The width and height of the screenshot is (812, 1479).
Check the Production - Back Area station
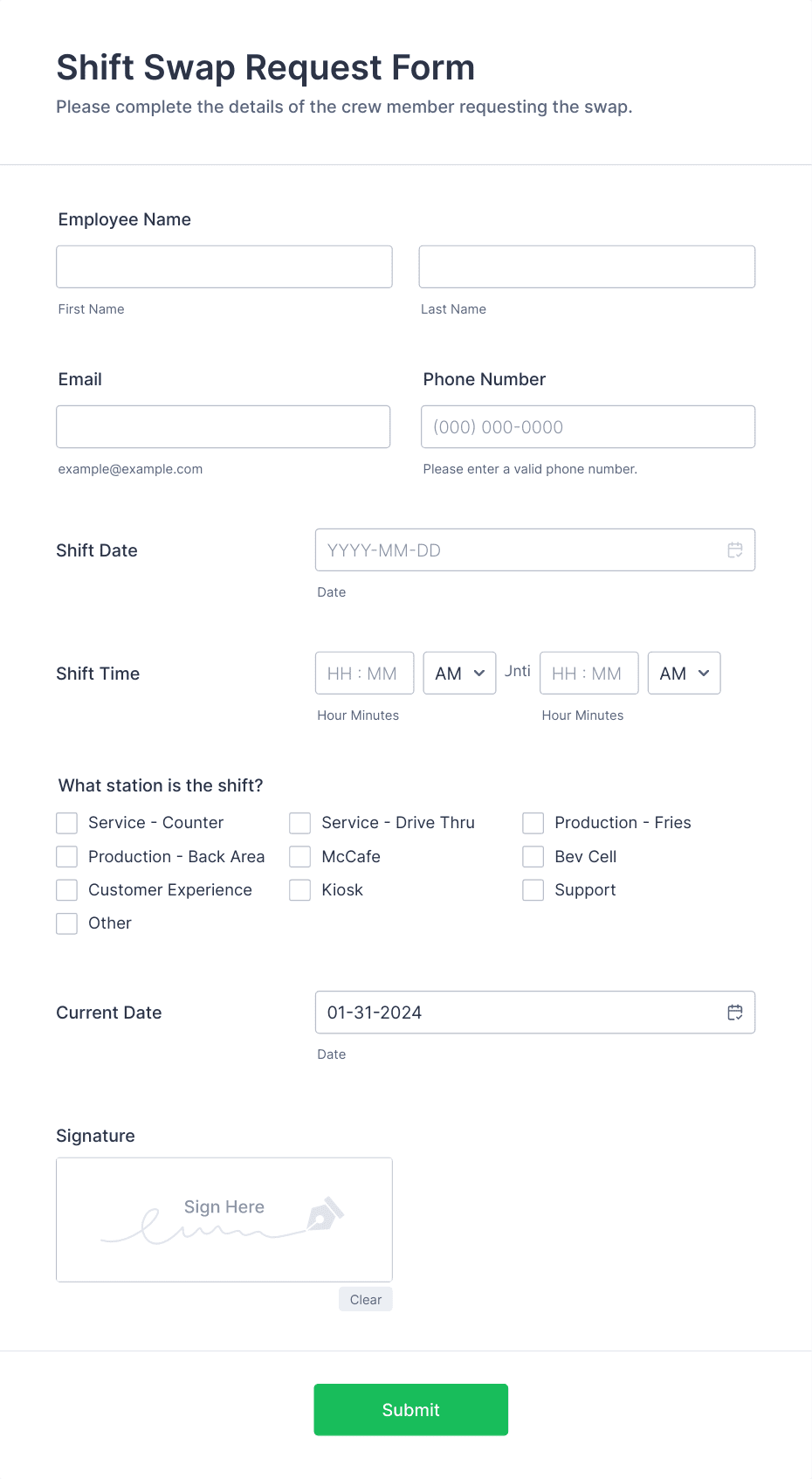pyautogui.click(x=66, y=856)
